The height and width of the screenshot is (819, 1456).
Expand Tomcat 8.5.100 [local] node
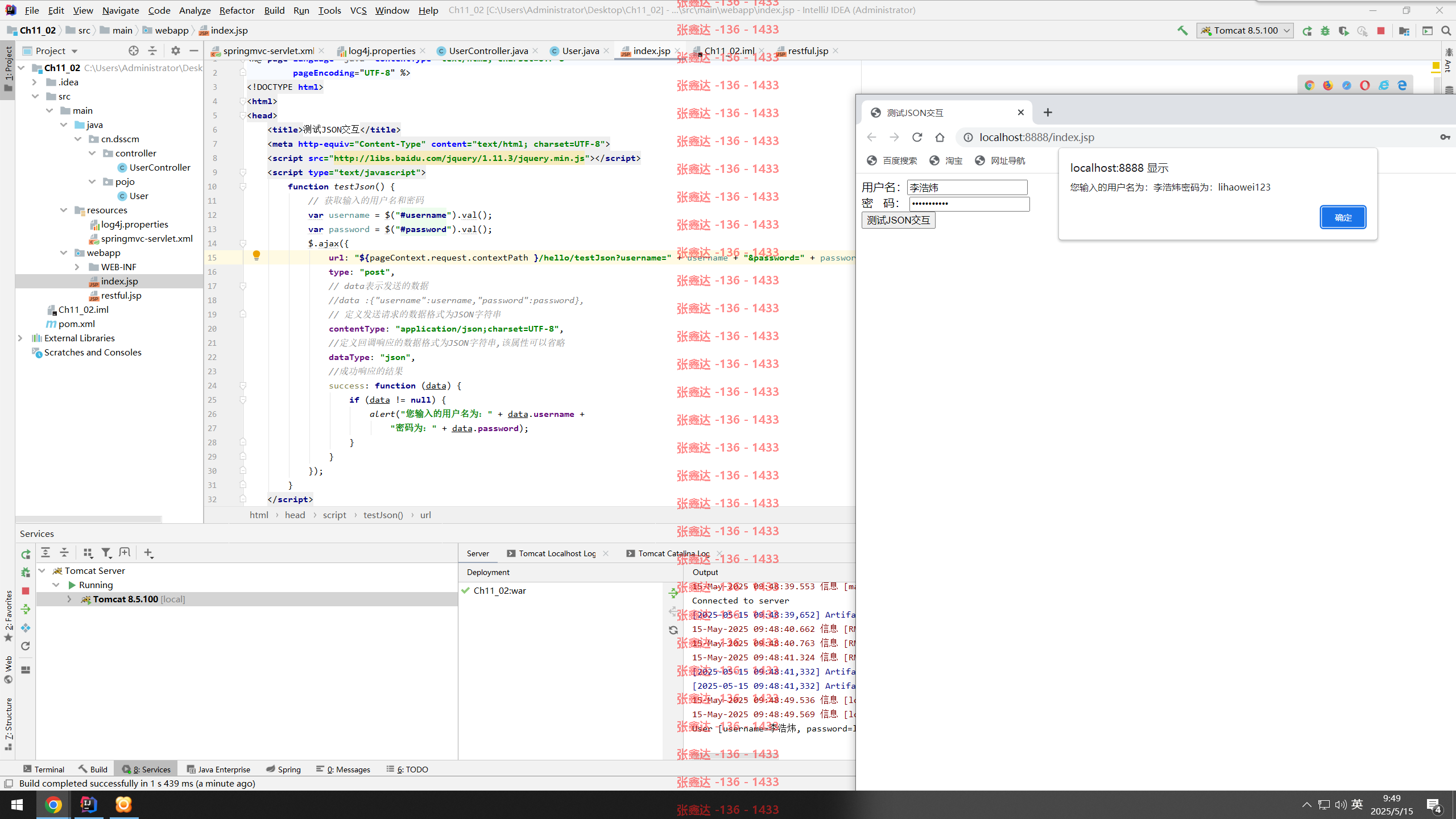tap(69, 599)
